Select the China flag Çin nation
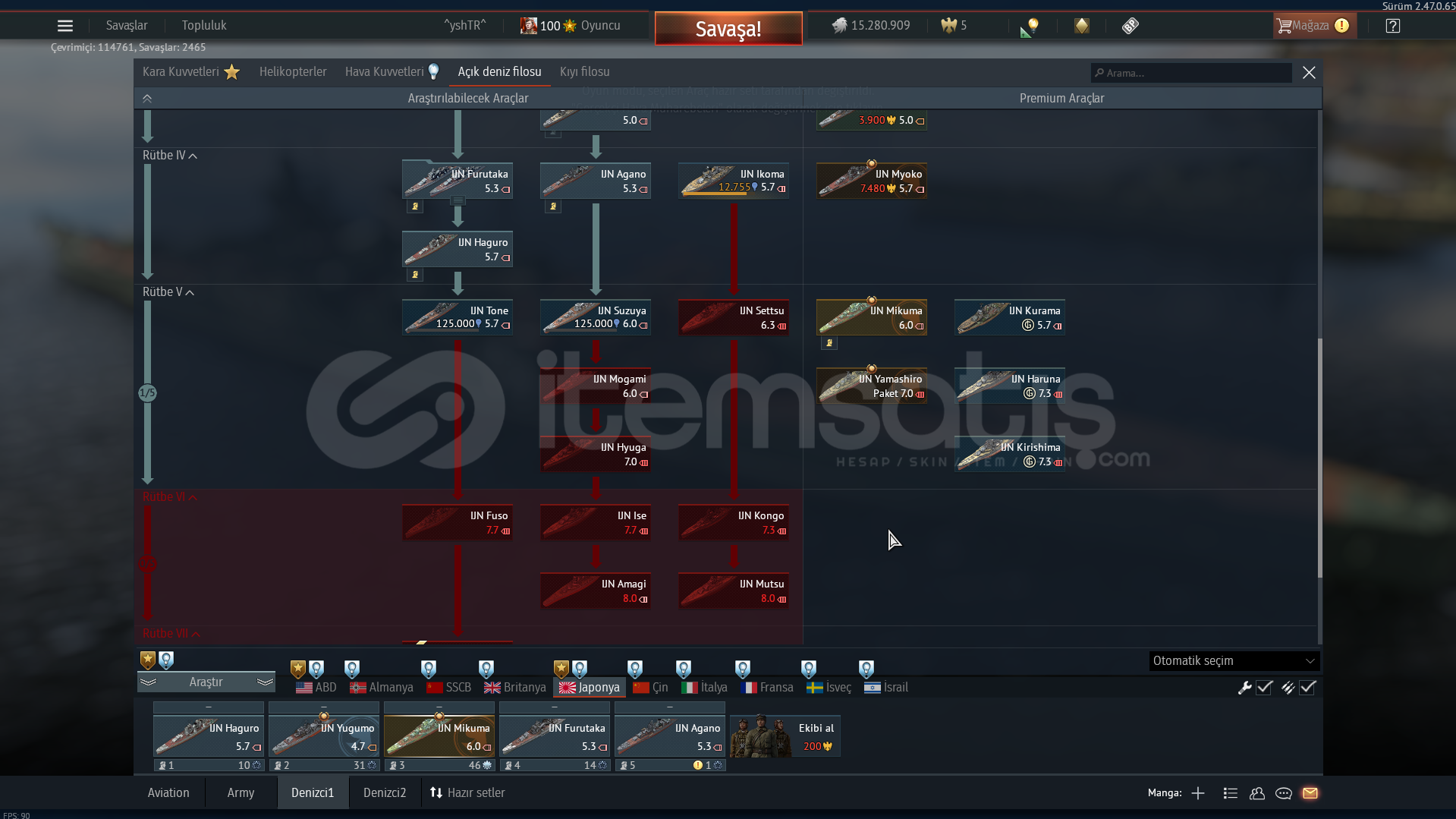This screenshot has width=1456, height=819. pos(650,688)
